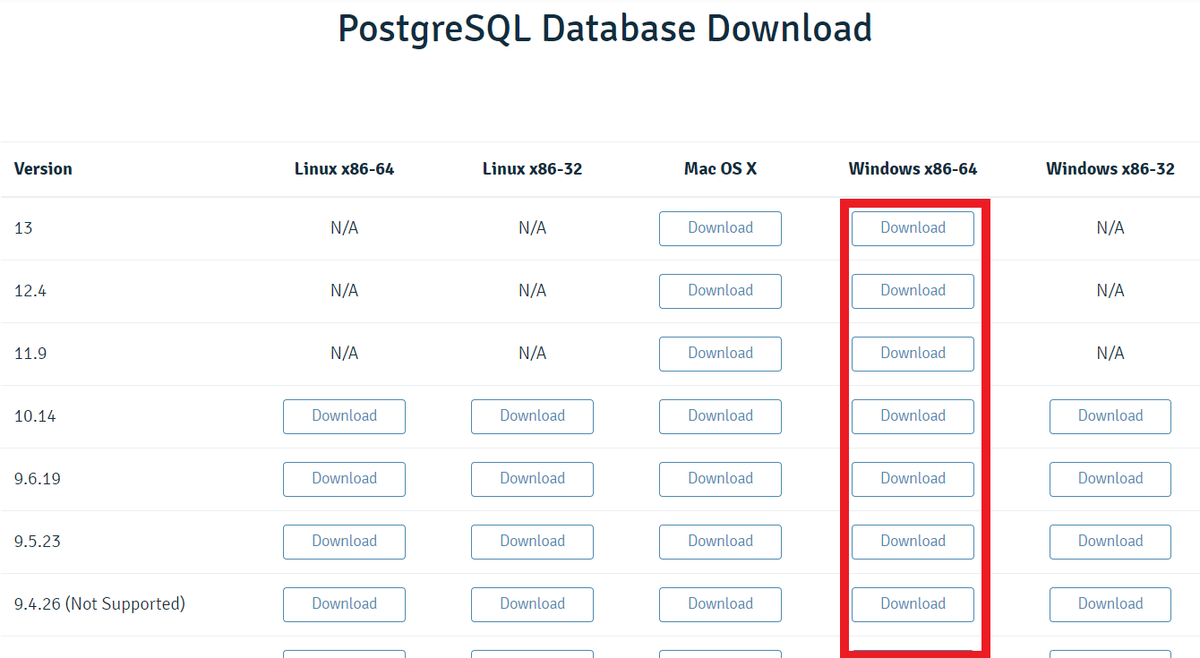Screen dimensions: 1200x658
Task: Download version 9.4.26 for Windows x86-32
Action: point(1110,604)
